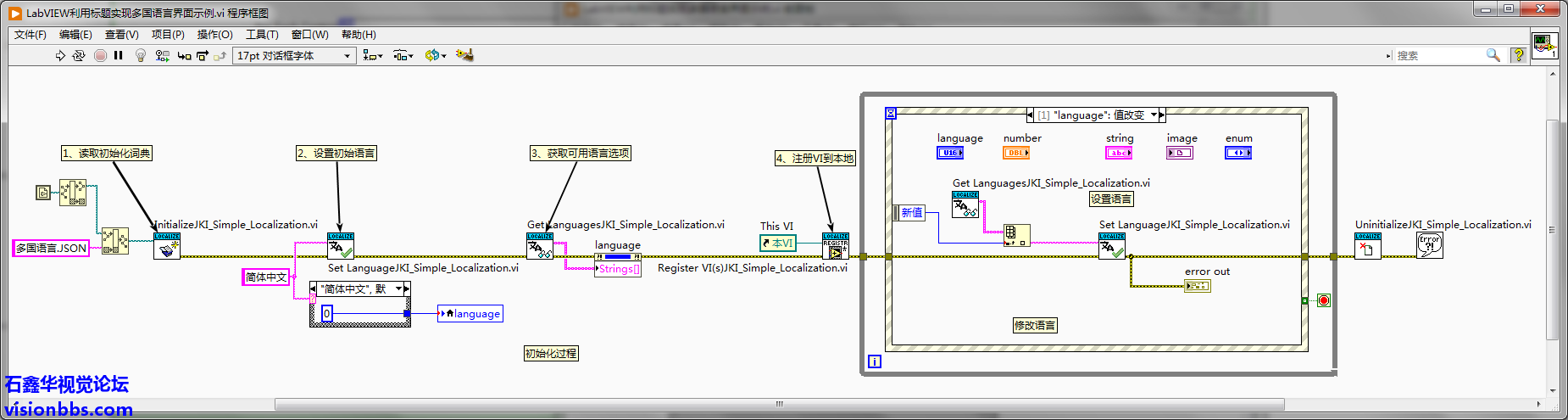Go to previous event case arrow
The width and height of the screenshot is (1568, 420).
1030,115
